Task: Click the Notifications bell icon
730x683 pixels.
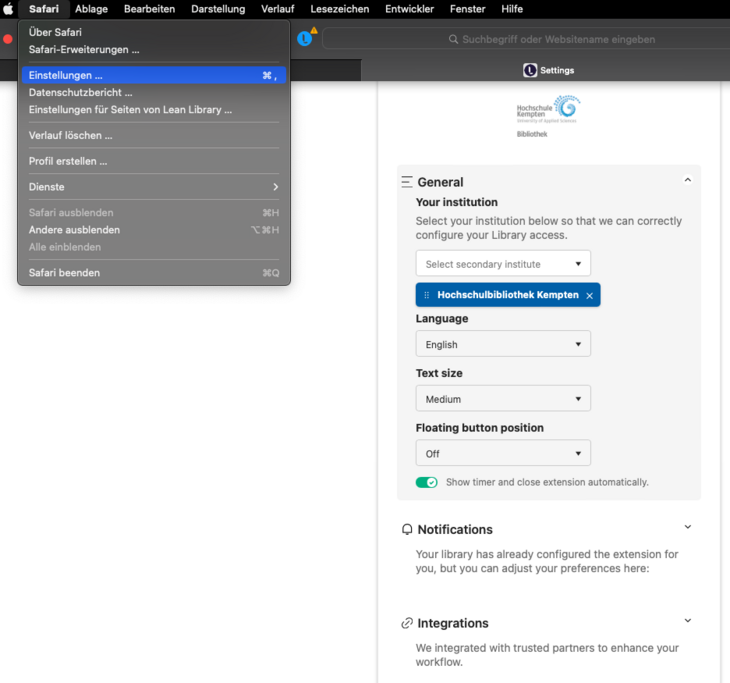Action: pos(406,529)
